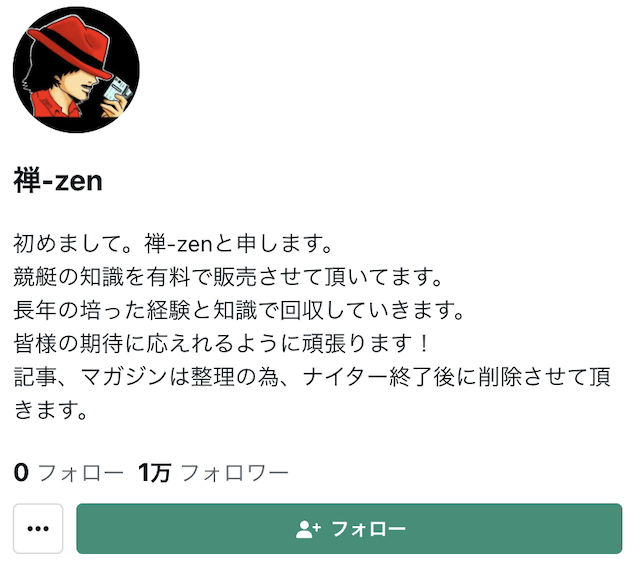View the 1万 フォロワー followers list
The width and height of the screenshot is (640, 562).
coord(213,473)
